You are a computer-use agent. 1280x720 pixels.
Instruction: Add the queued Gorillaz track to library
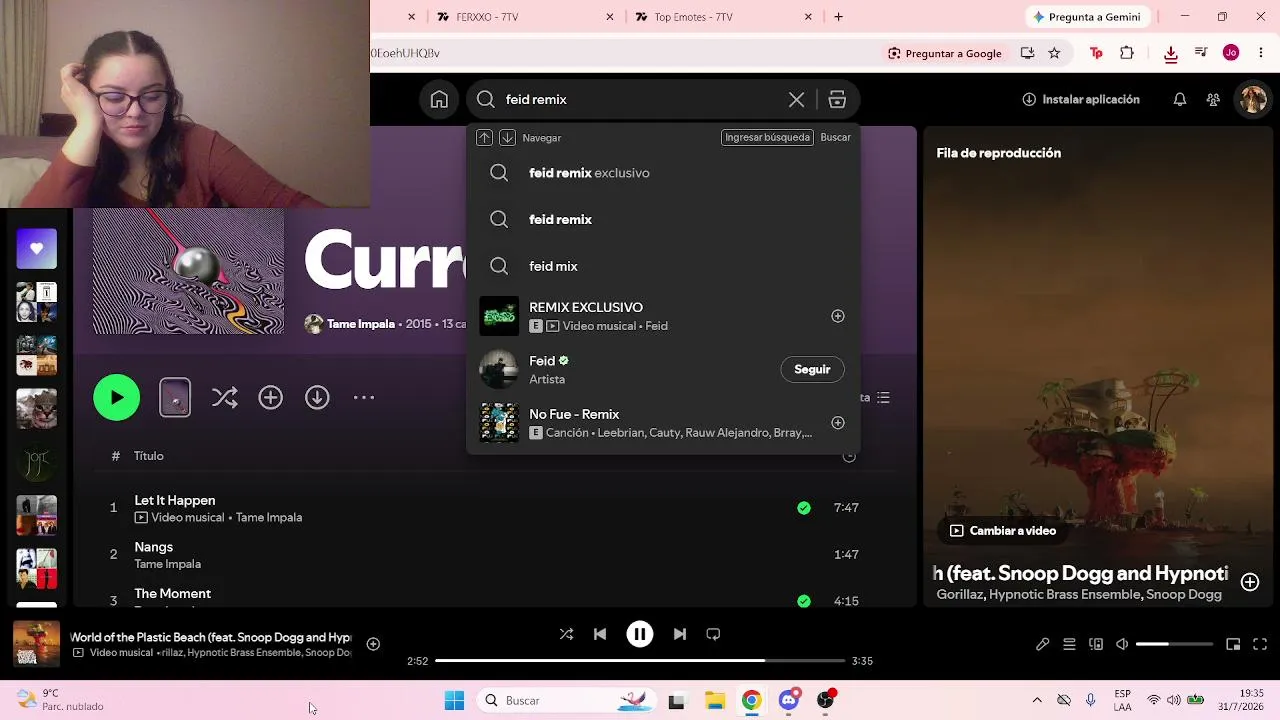coord(1250,582)
